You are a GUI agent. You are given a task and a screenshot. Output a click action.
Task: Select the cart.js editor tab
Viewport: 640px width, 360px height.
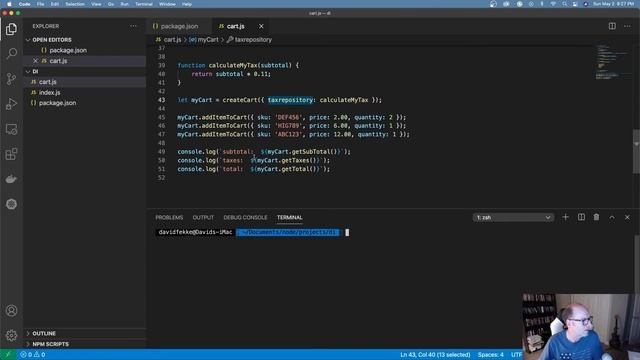pyautogui.click(x=236, y=26)
